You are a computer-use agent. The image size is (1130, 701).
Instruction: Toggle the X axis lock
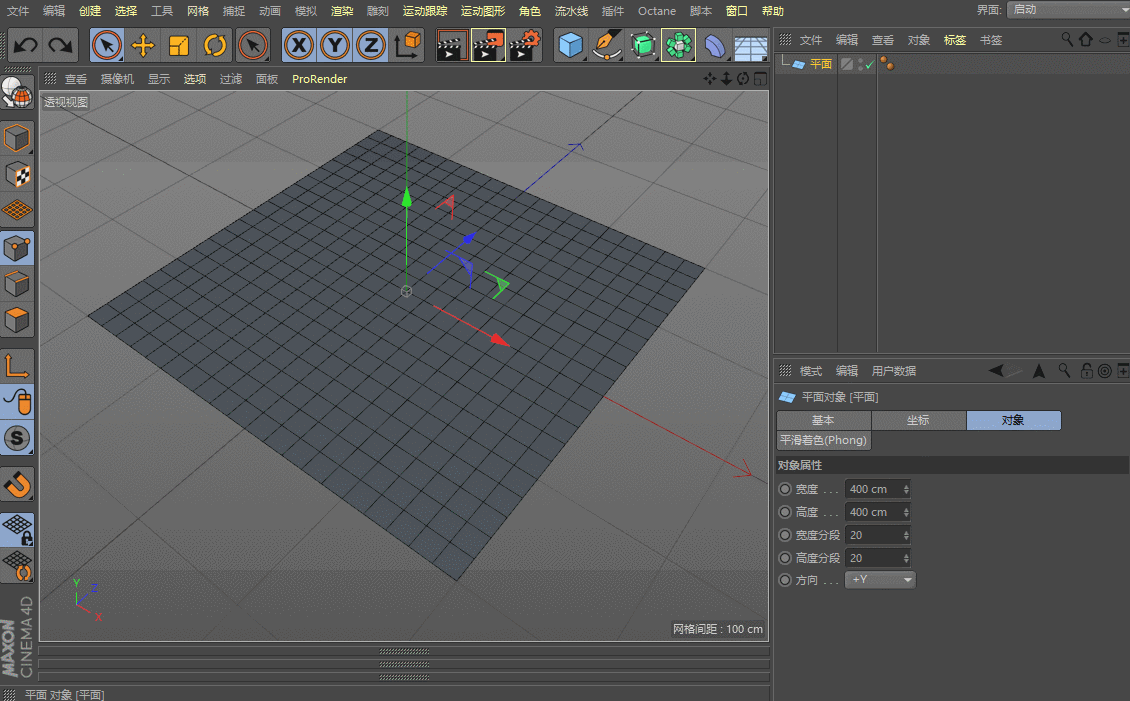point(297,46)
